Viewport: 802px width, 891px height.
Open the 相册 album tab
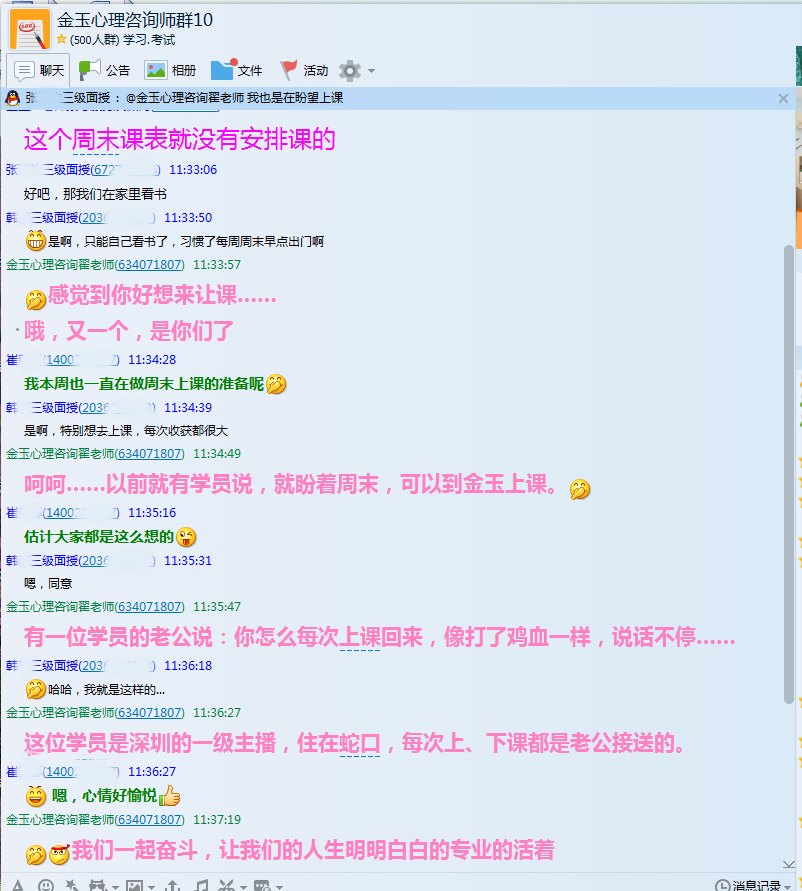point(170,70)
